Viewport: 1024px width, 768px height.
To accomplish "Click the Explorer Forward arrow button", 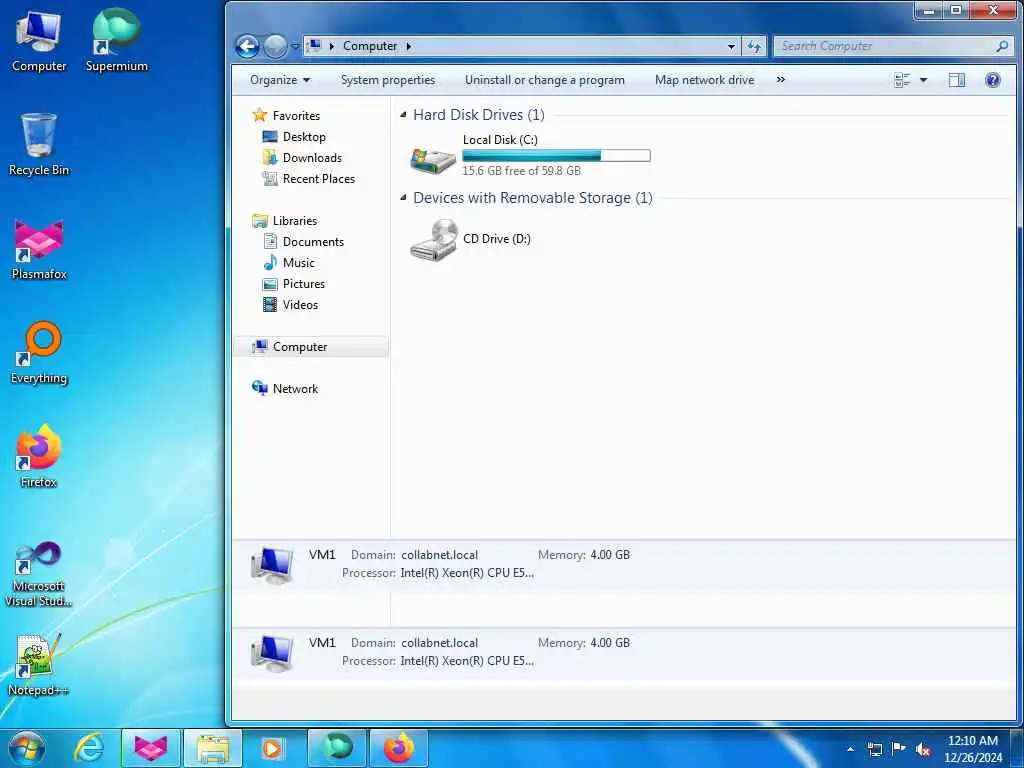I will 275,46.
